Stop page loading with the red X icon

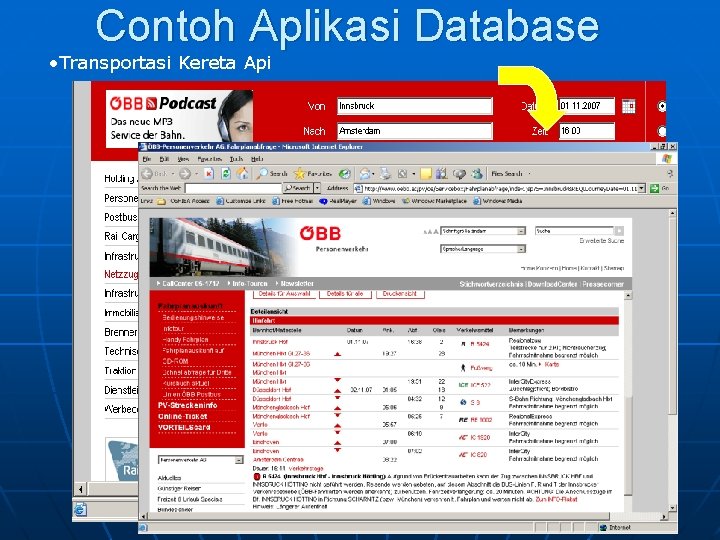(x=209, y=174)
